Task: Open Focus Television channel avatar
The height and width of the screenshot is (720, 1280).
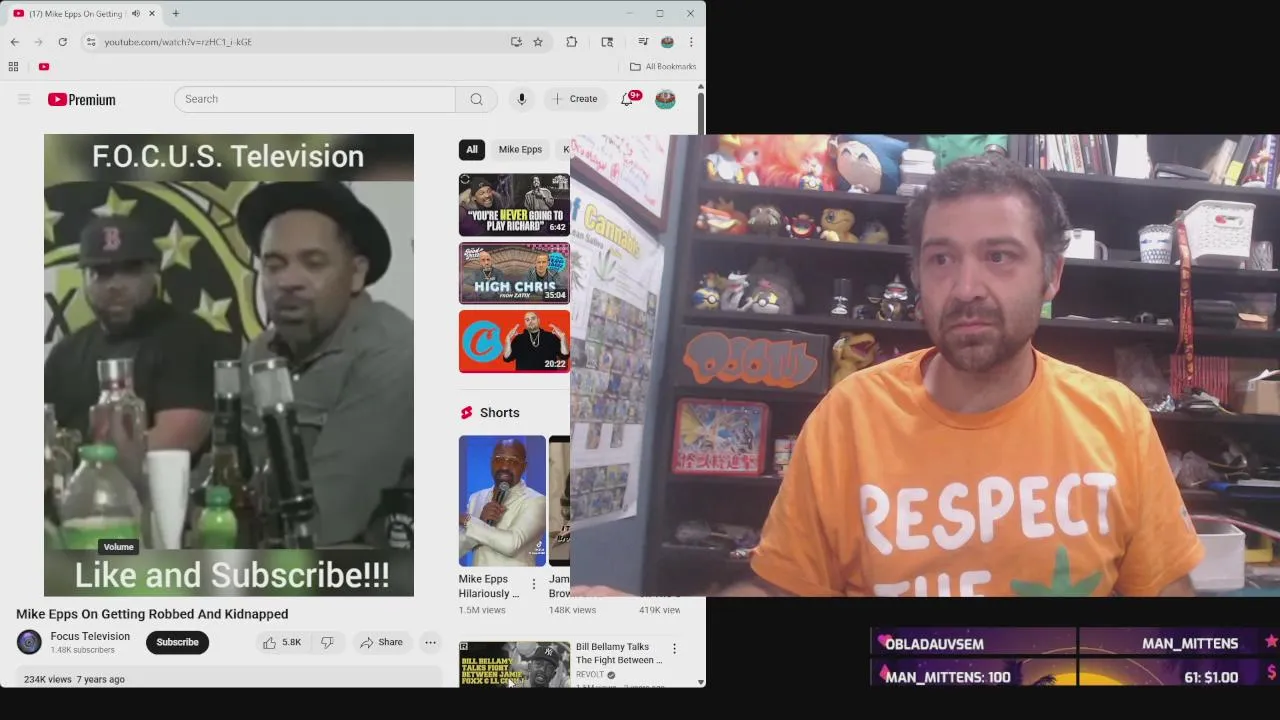Action: pyautogui.click(x=29, y=642)
